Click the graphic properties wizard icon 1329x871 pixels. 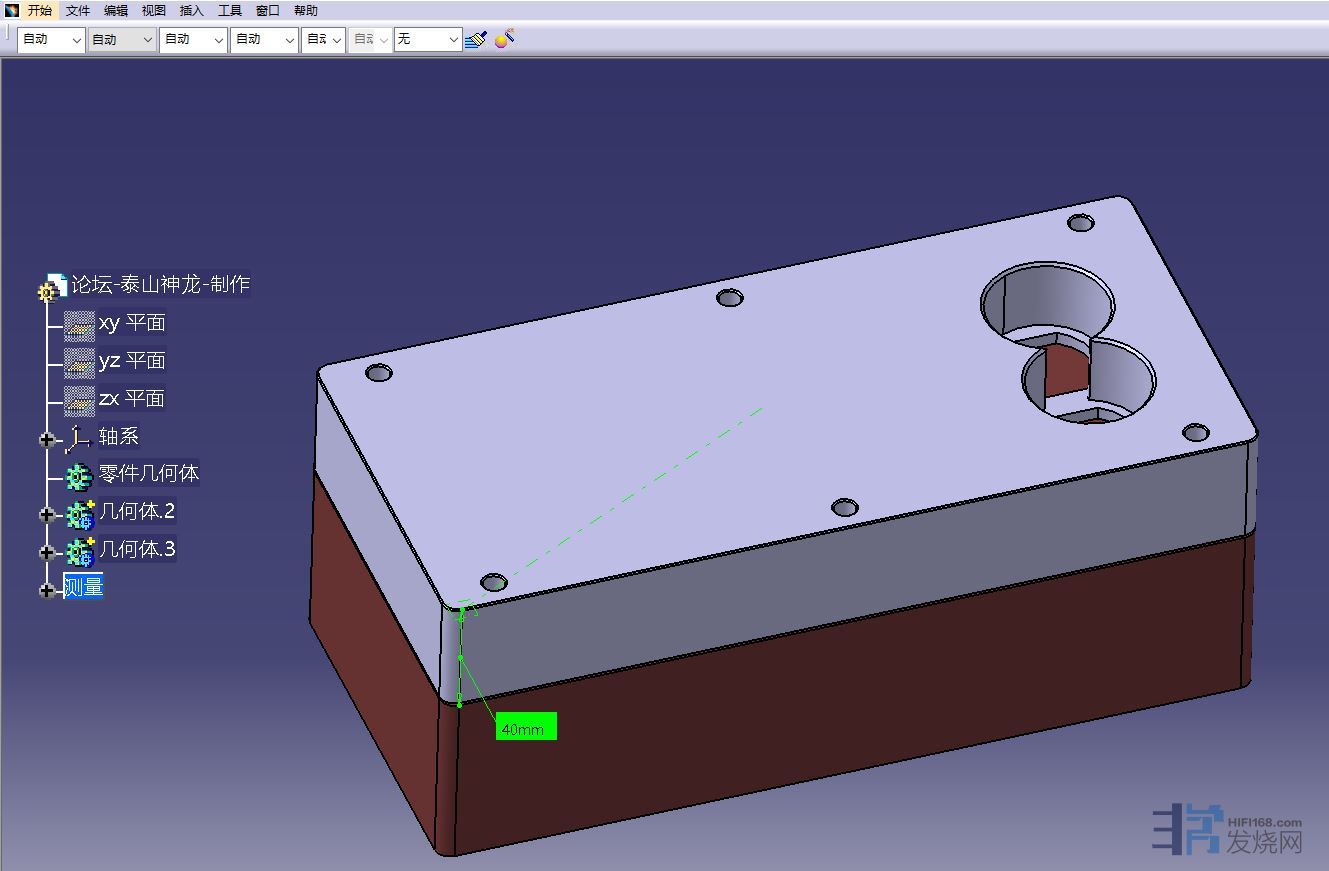[x=505, y=39]
